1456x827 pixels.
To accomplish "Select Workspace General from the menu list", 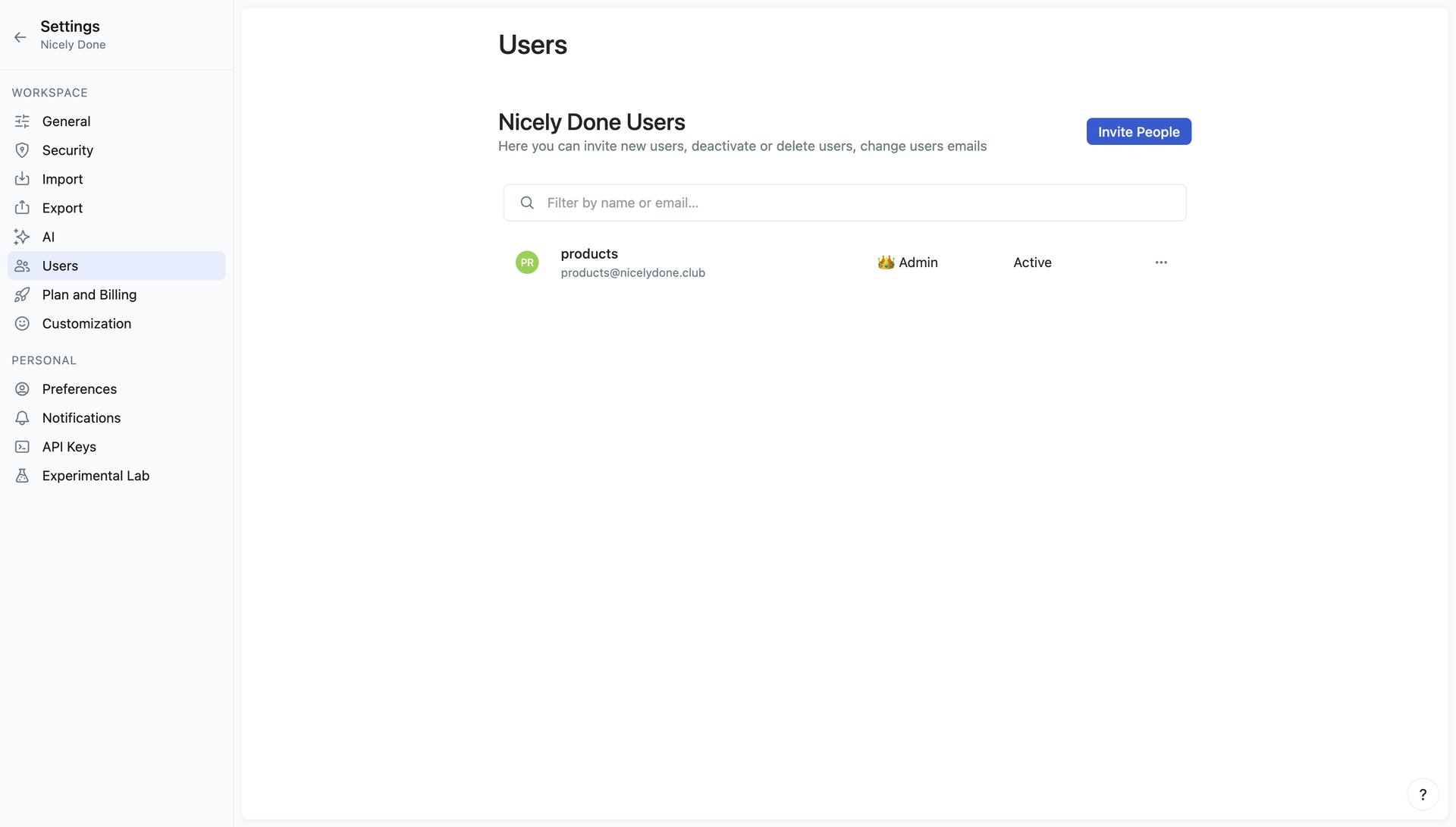I will (66, 121).
